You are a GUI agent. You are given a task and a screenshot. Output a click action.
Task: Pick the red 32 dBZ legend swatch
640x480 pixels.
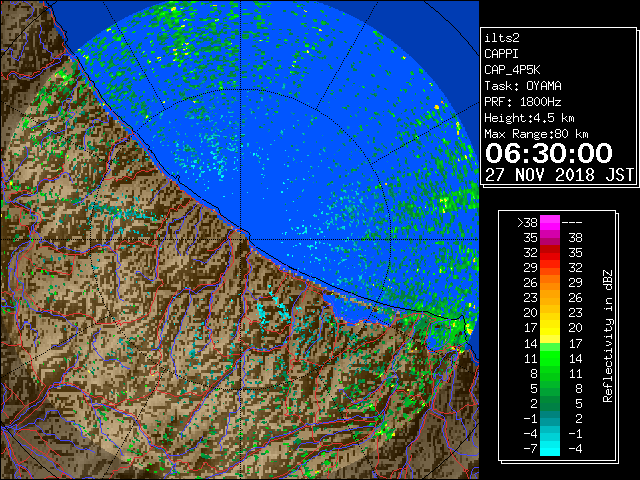[x=550, y=253]
